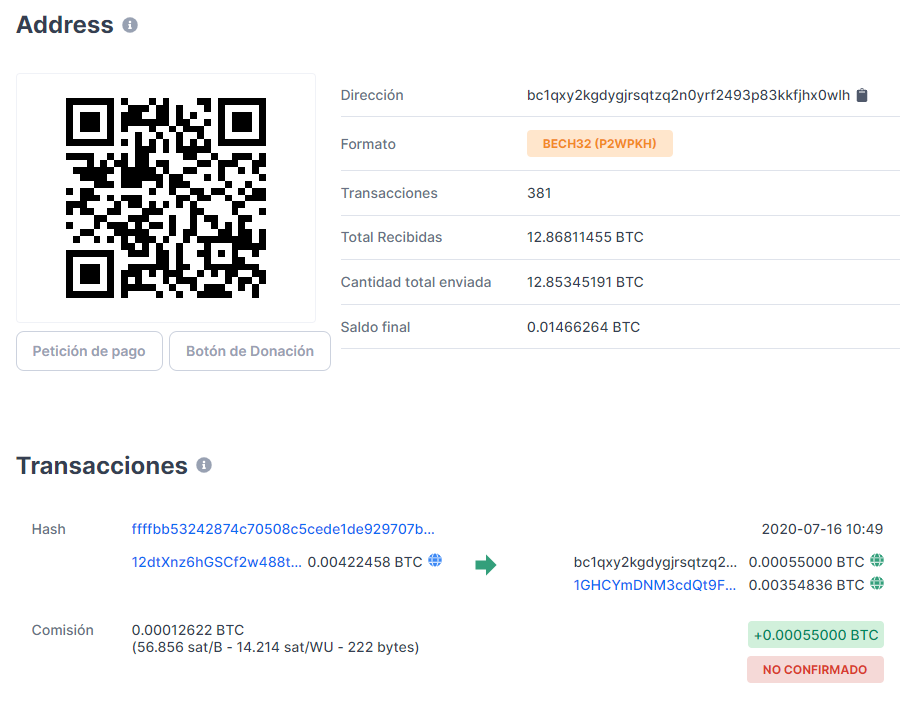Click green globe icon next to 0.00055000 BTC output
The image size is (914, 705).
877,560
